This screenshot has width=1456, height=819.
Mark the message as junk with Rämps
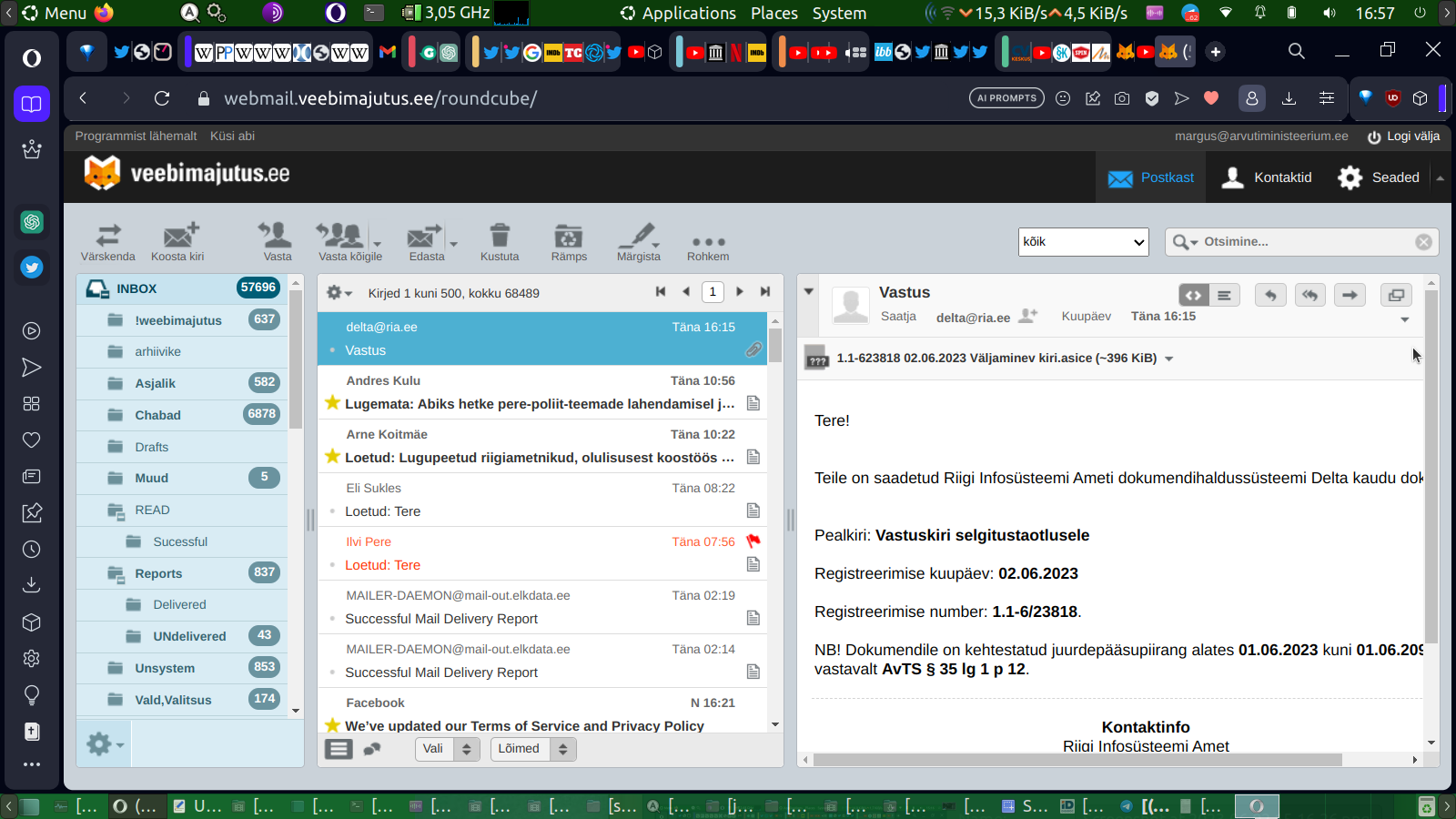[x=569, y=242]
